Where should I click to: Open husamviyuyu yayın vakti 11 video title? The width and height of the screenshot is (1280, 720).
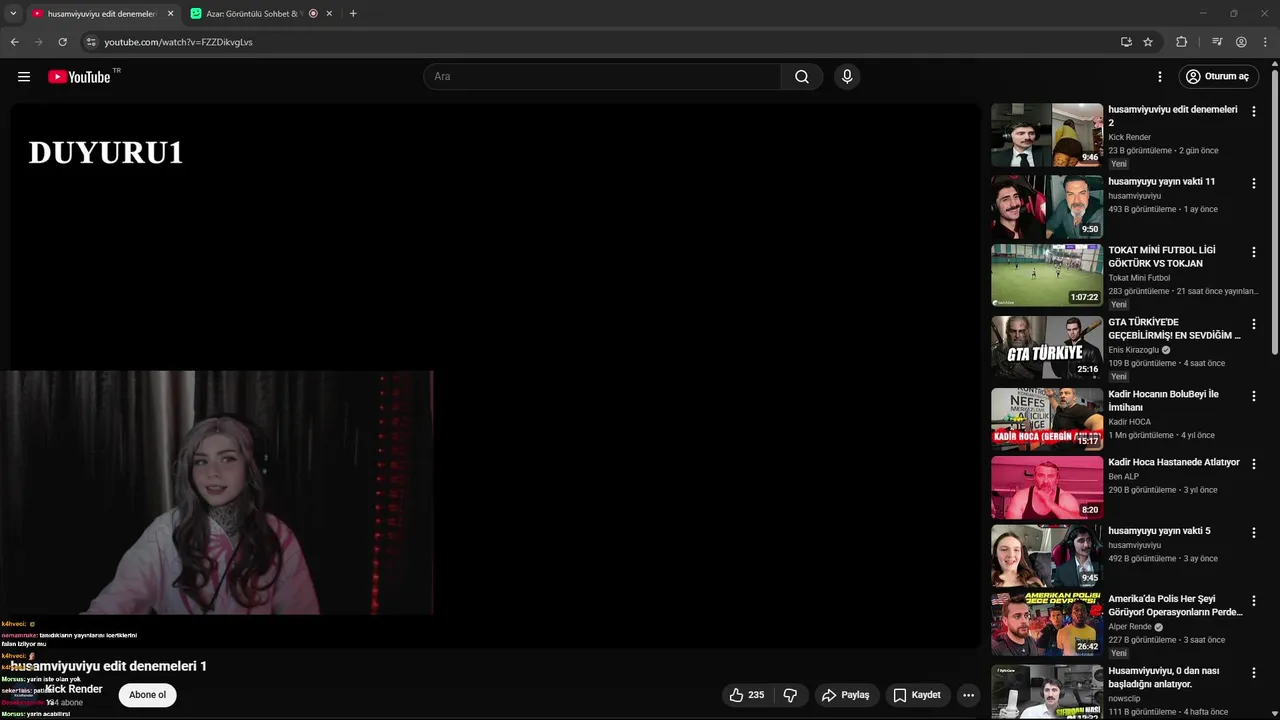[1161, 182]
